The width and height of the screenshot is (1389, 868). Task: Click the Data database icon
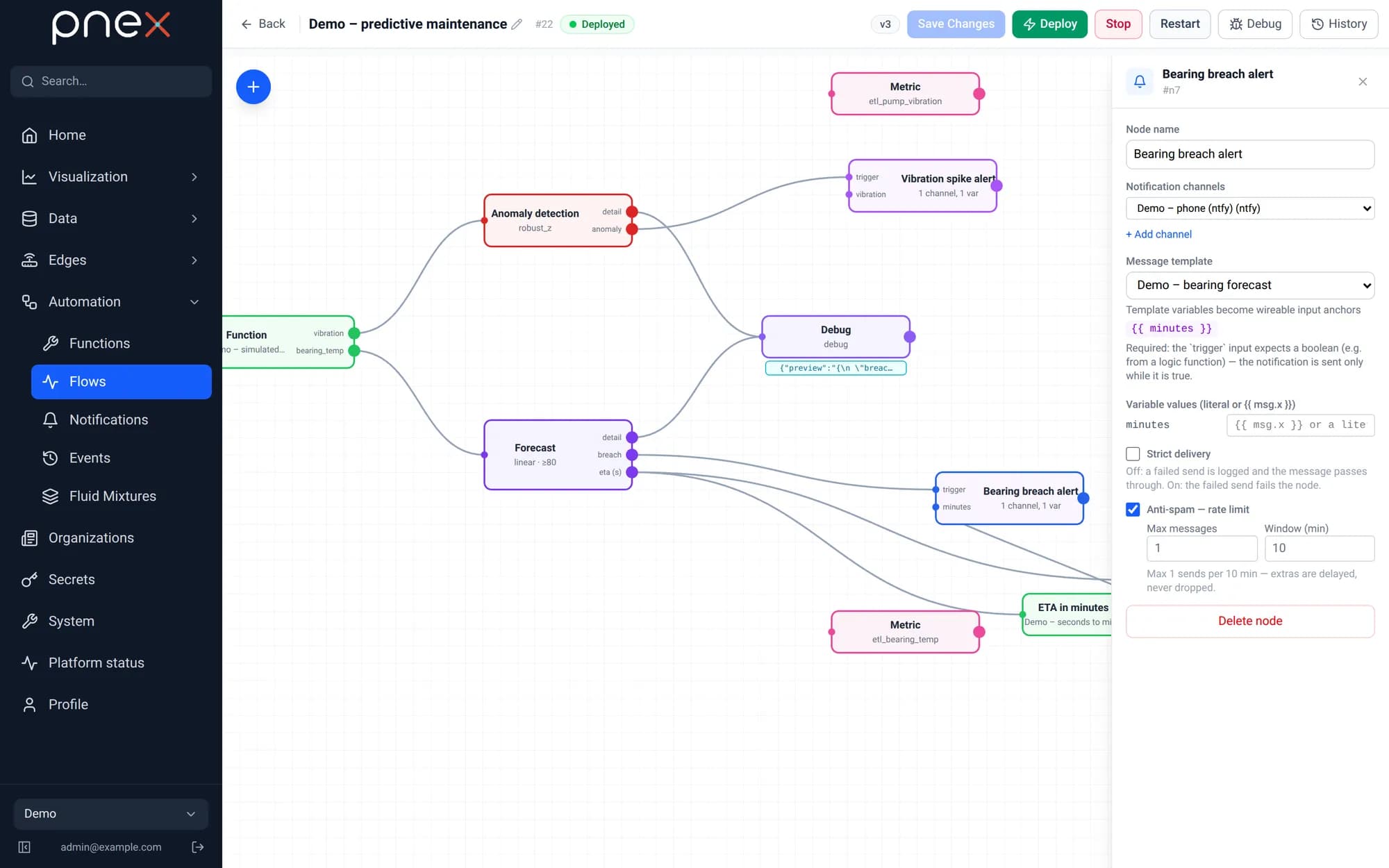tap(29, 219)
